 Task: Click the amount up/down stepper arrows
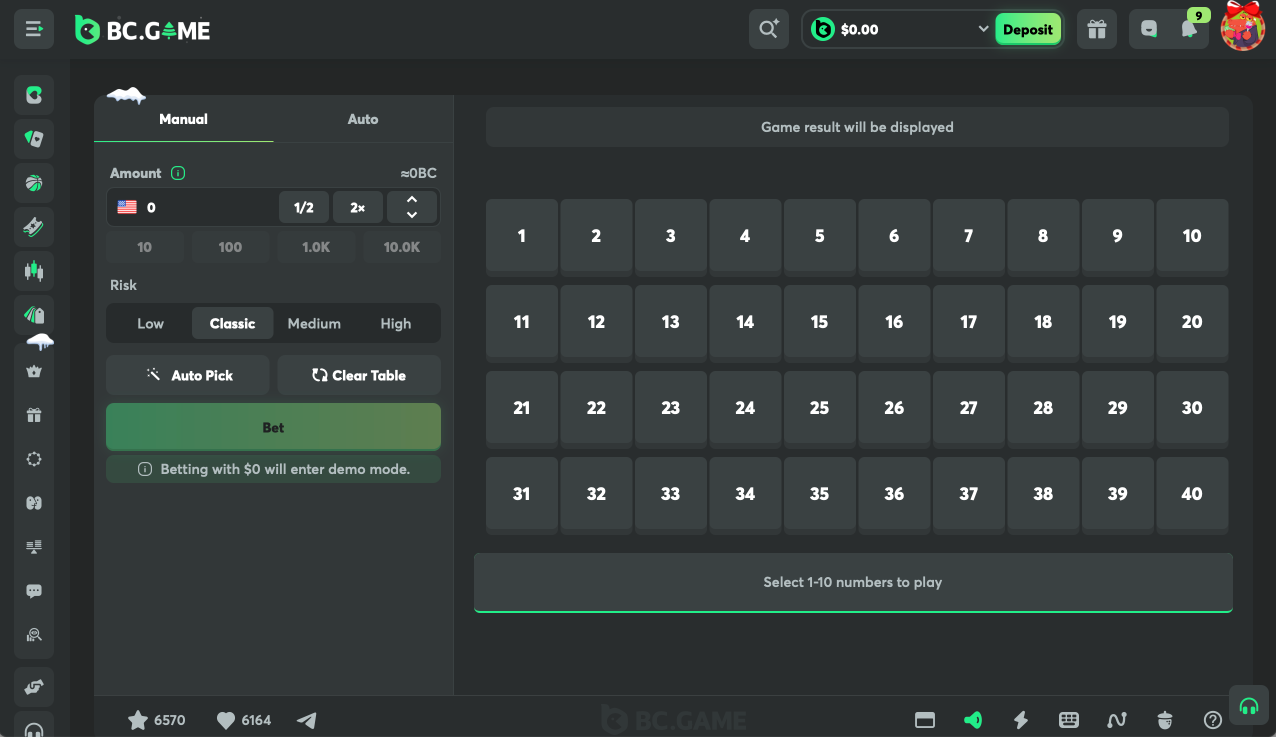[x=412, y=207]
